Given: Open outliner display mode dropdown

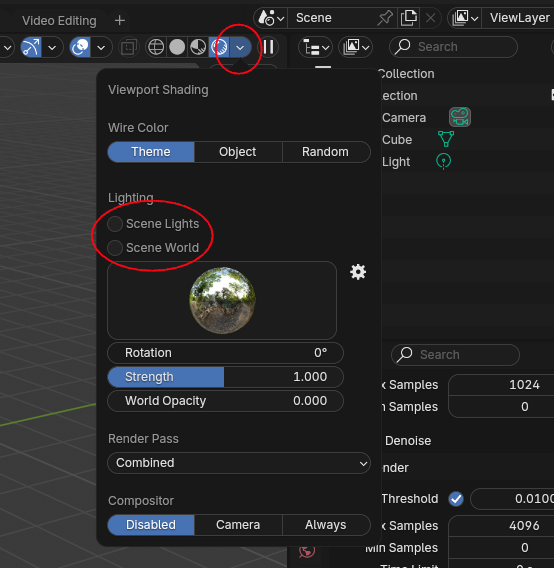Looking at the screenshot, I should [x=355, y=47].
